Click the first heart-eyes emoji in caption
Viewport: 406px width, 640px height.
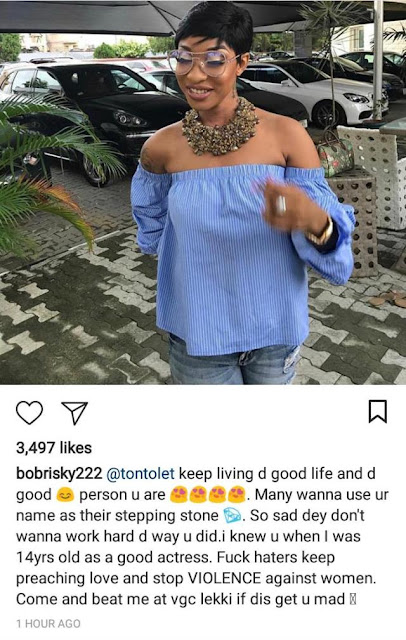(177, 495)
